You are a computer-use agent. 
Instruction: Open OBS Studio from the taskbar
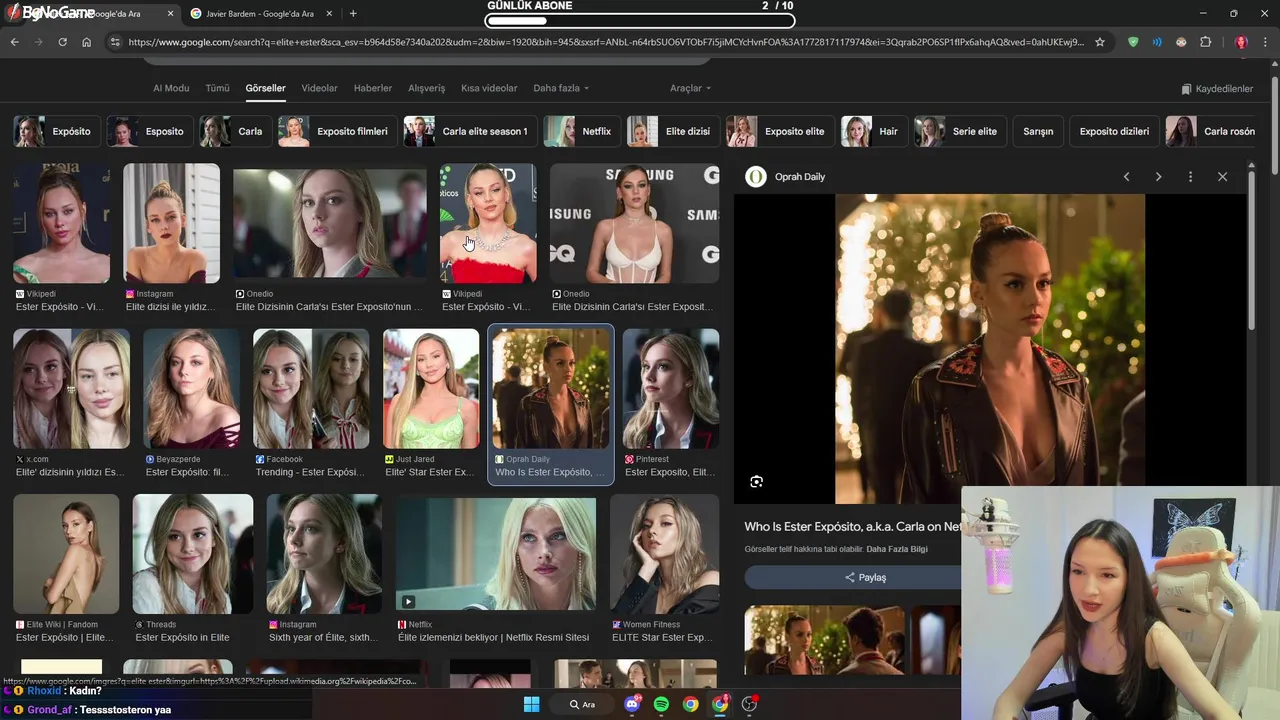[x=749, y=704]
